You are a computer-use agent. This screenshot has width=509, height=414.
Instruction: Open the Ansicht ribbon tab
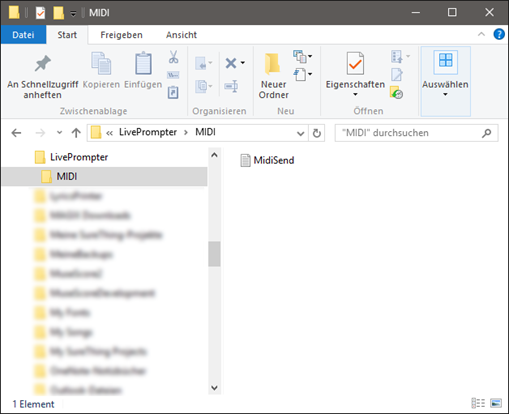pos(181,35)
